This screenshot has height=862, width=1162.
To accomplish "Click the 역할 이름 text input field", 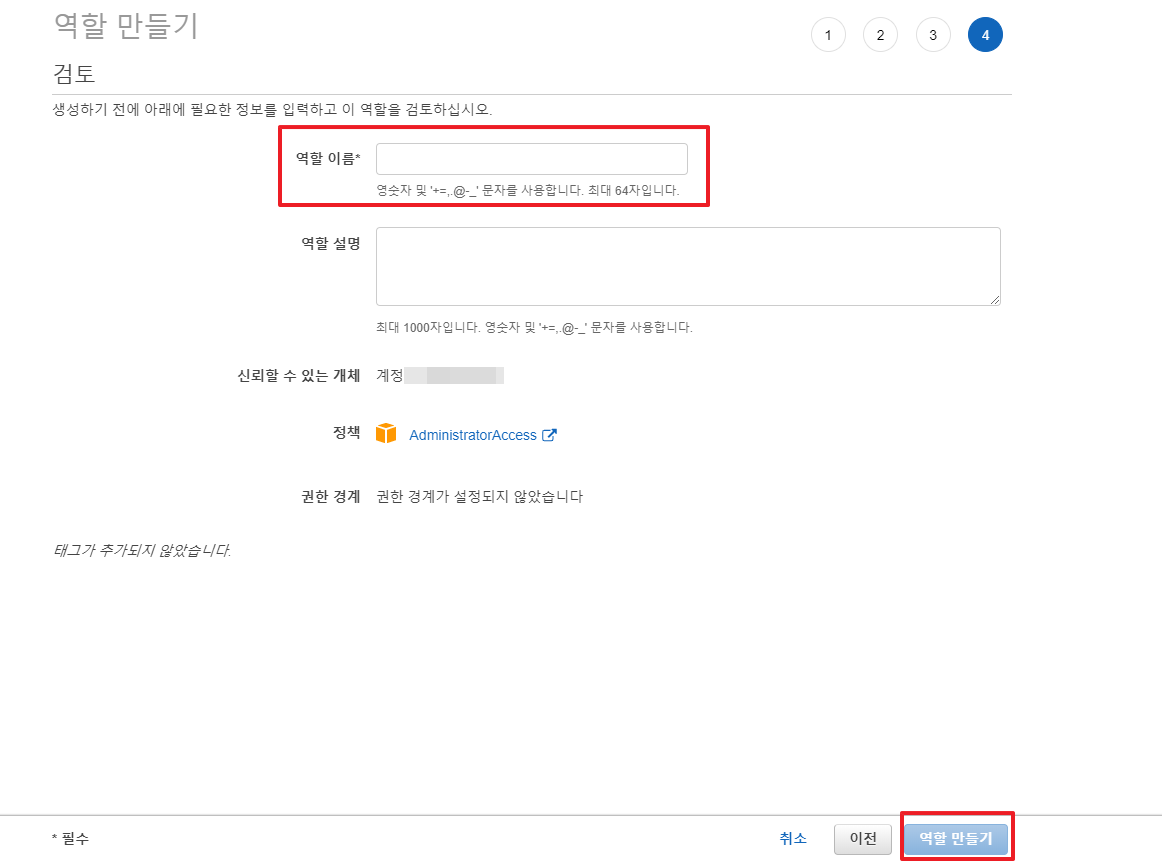I will [531, 159].
